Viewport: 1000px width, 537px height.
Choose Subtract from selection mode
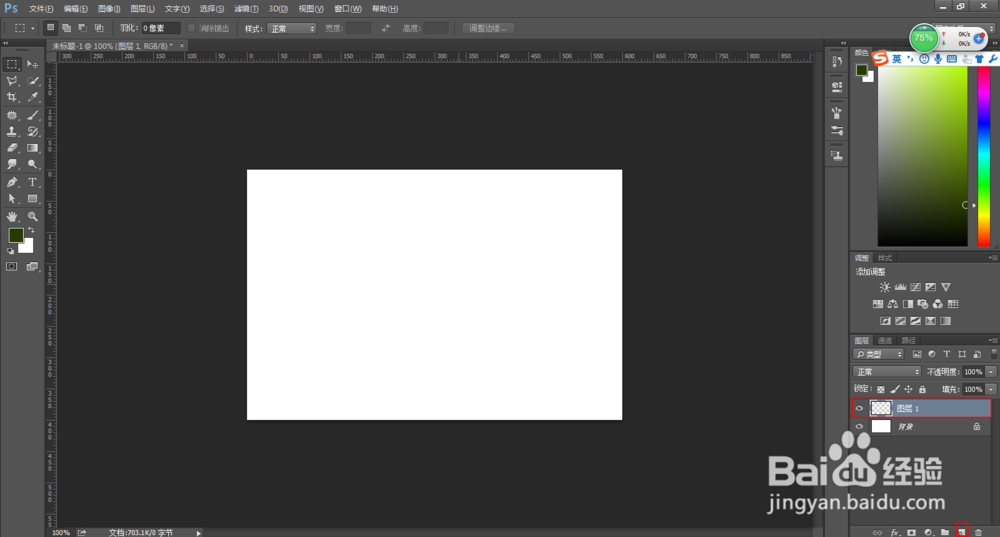coord(82,28)
